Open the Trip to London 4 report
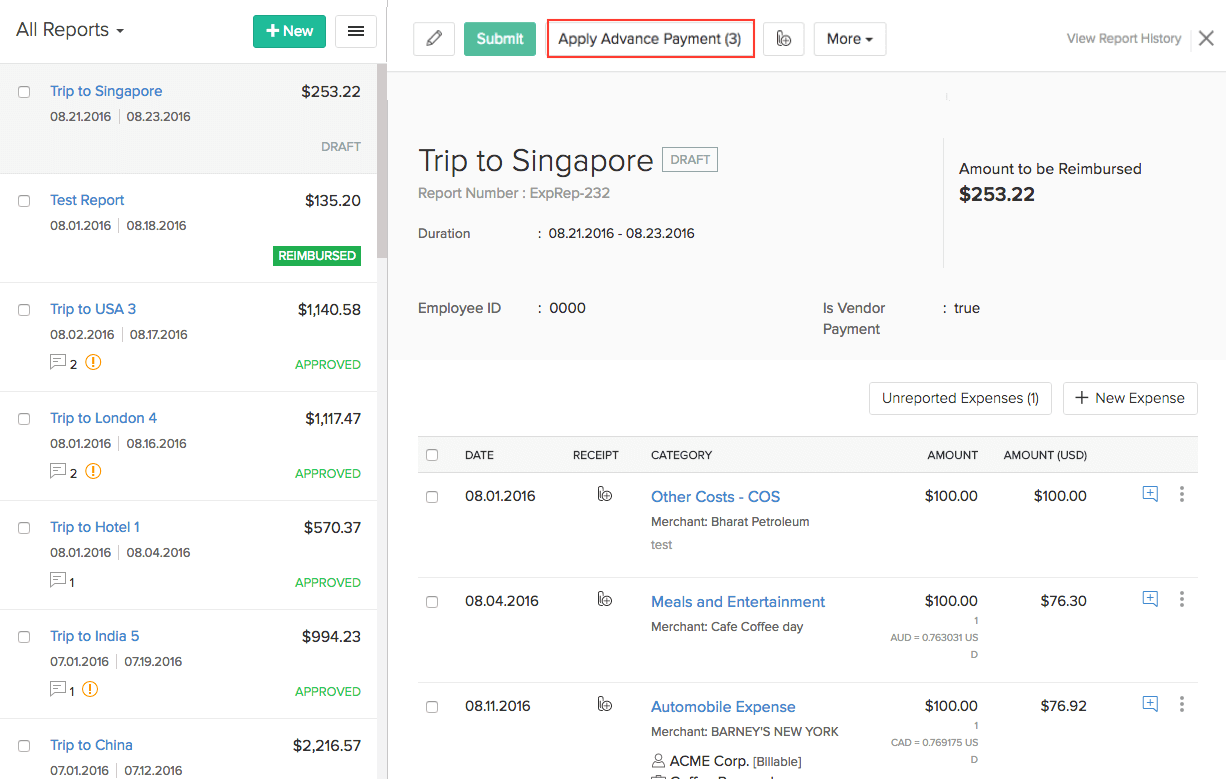The width and height of the screenshot is (1226, 779). coord(103,418)
